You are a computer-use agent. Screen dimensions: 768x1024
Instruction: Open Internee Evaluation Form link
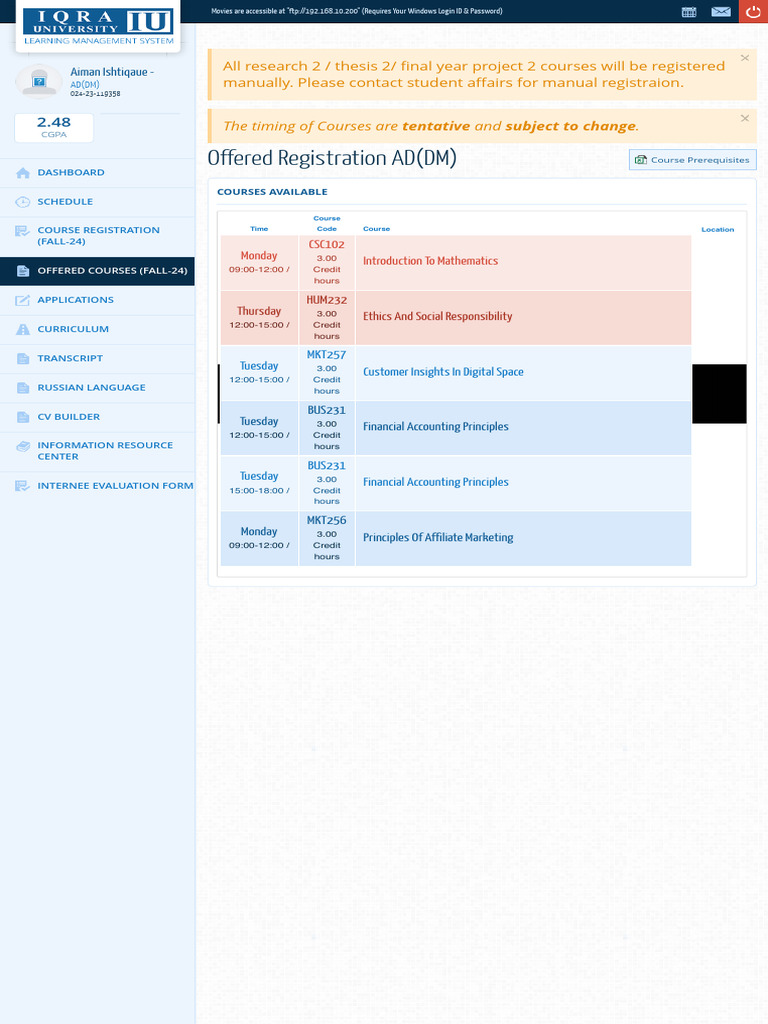click(97, 486)
